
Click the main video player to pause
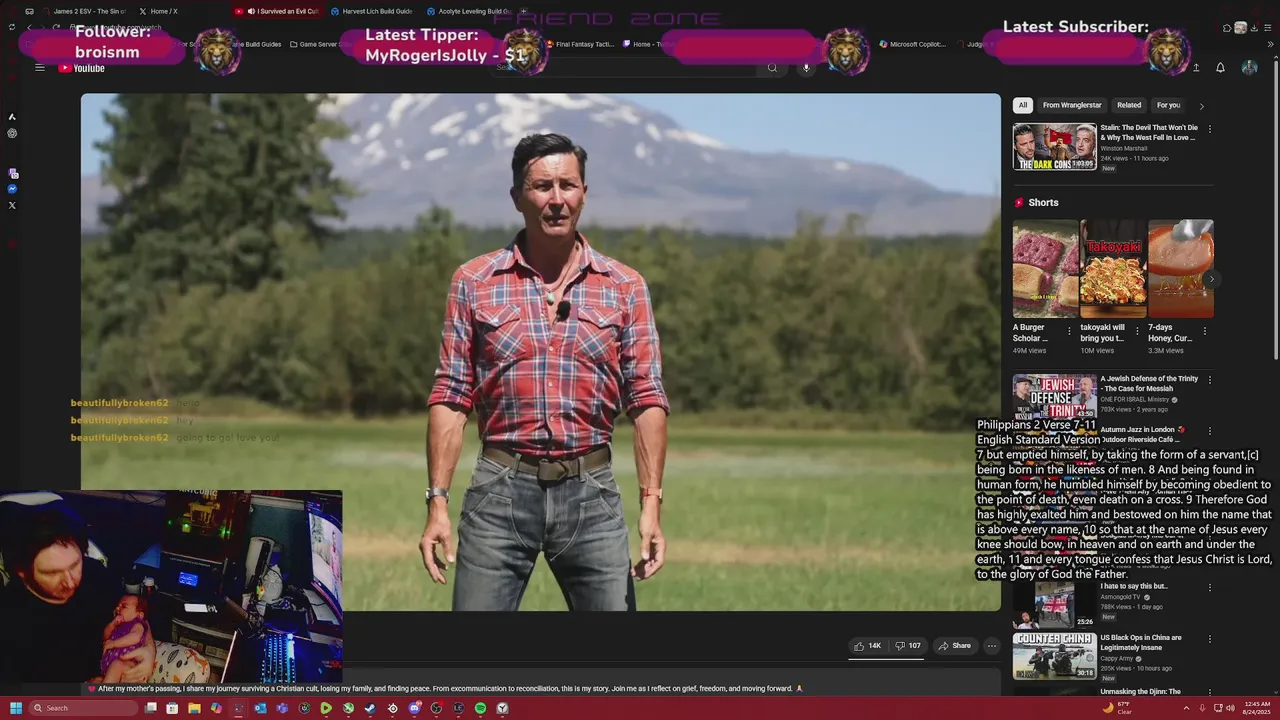[x=540, y=352]
